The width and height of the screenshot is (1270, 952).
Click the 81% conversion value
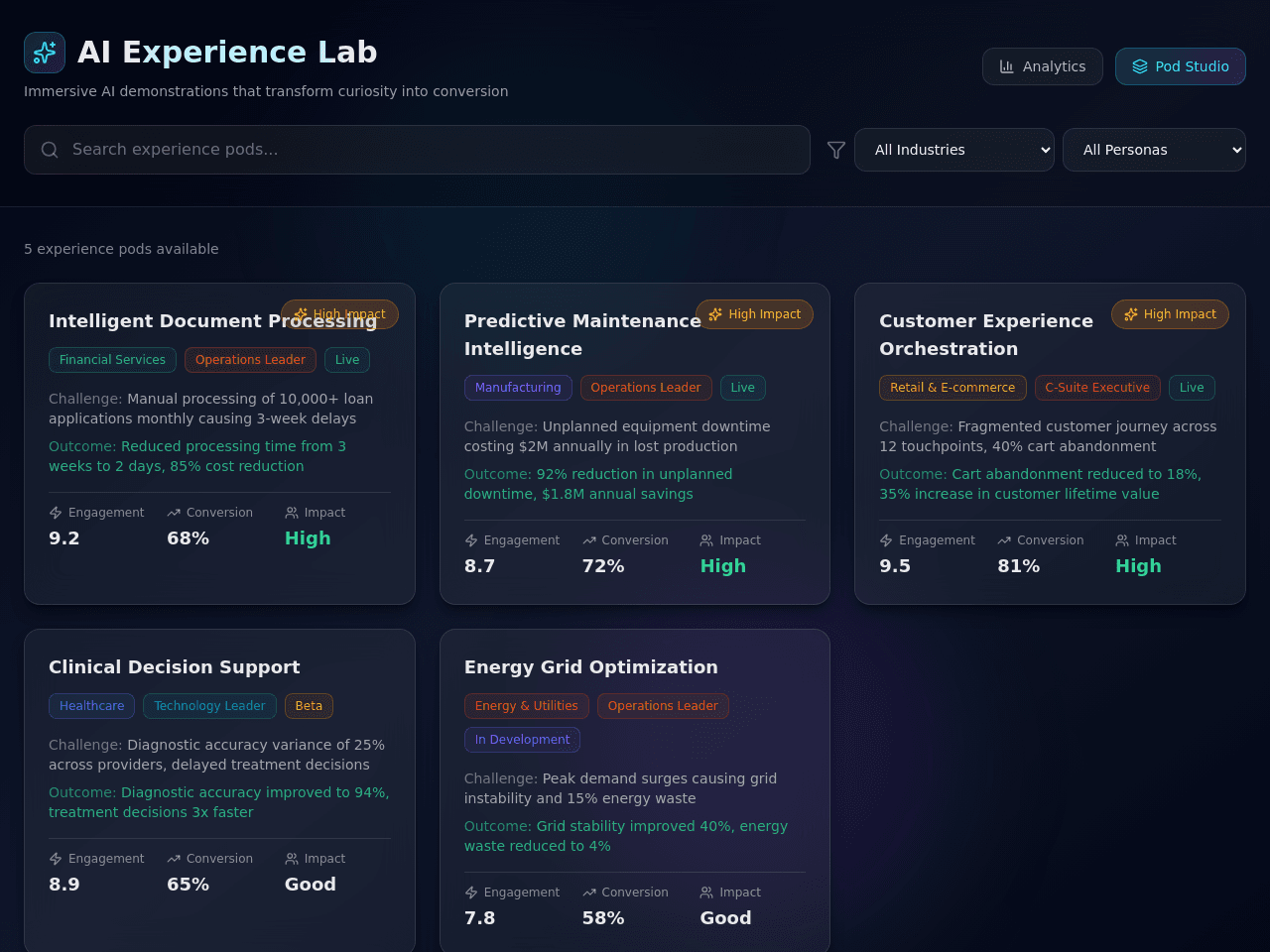point(1019,566)
